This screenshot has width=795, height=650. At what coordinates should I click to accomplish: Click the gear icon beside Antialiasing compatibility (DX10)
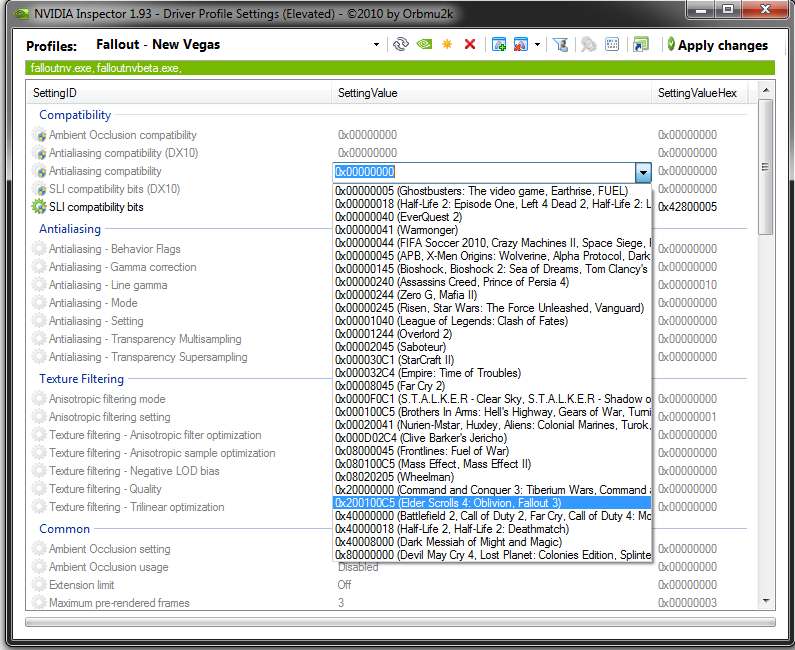(39, 153)
